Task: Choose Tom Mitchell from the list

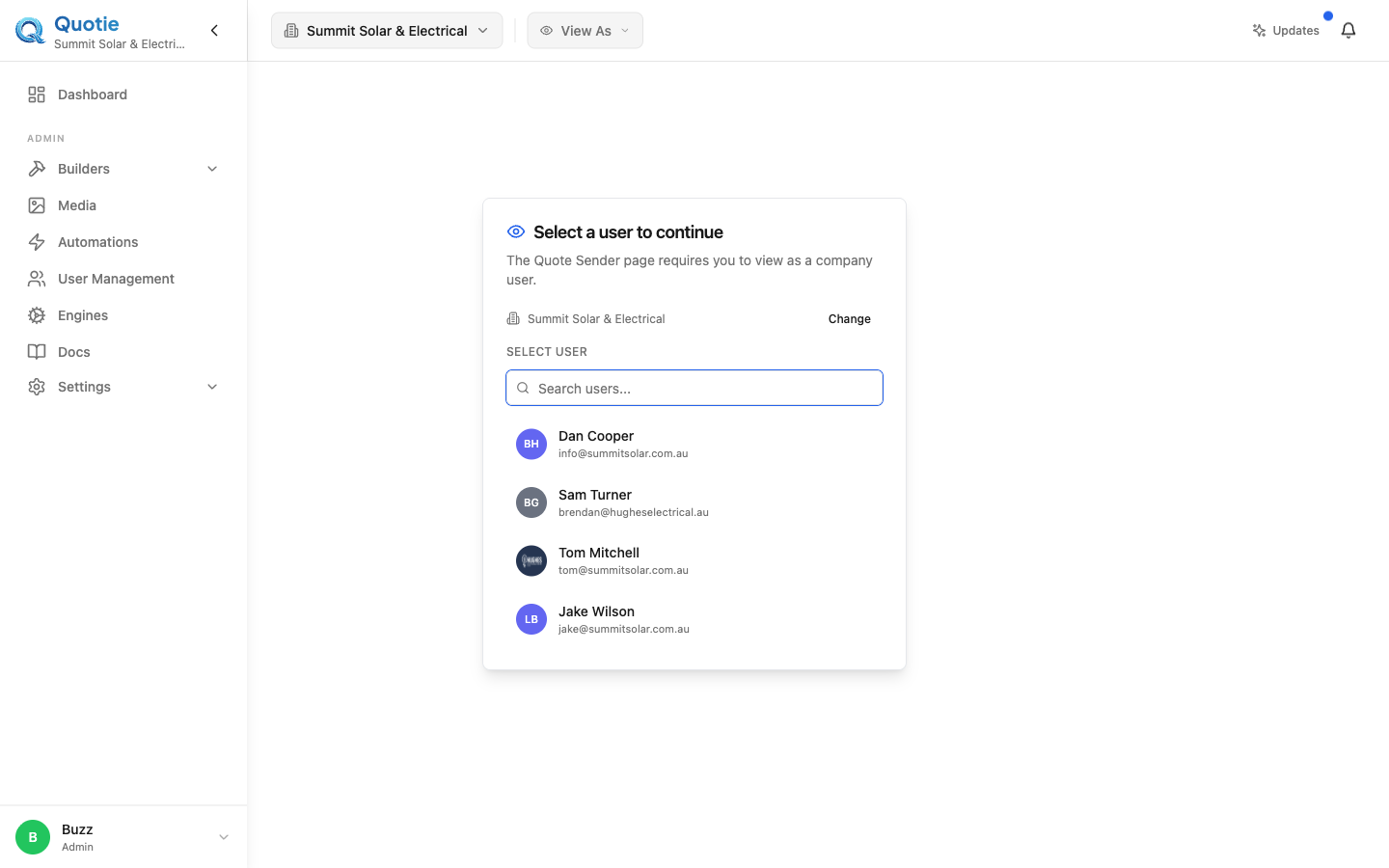Action: pyautogui.click(x=694, y=560)
